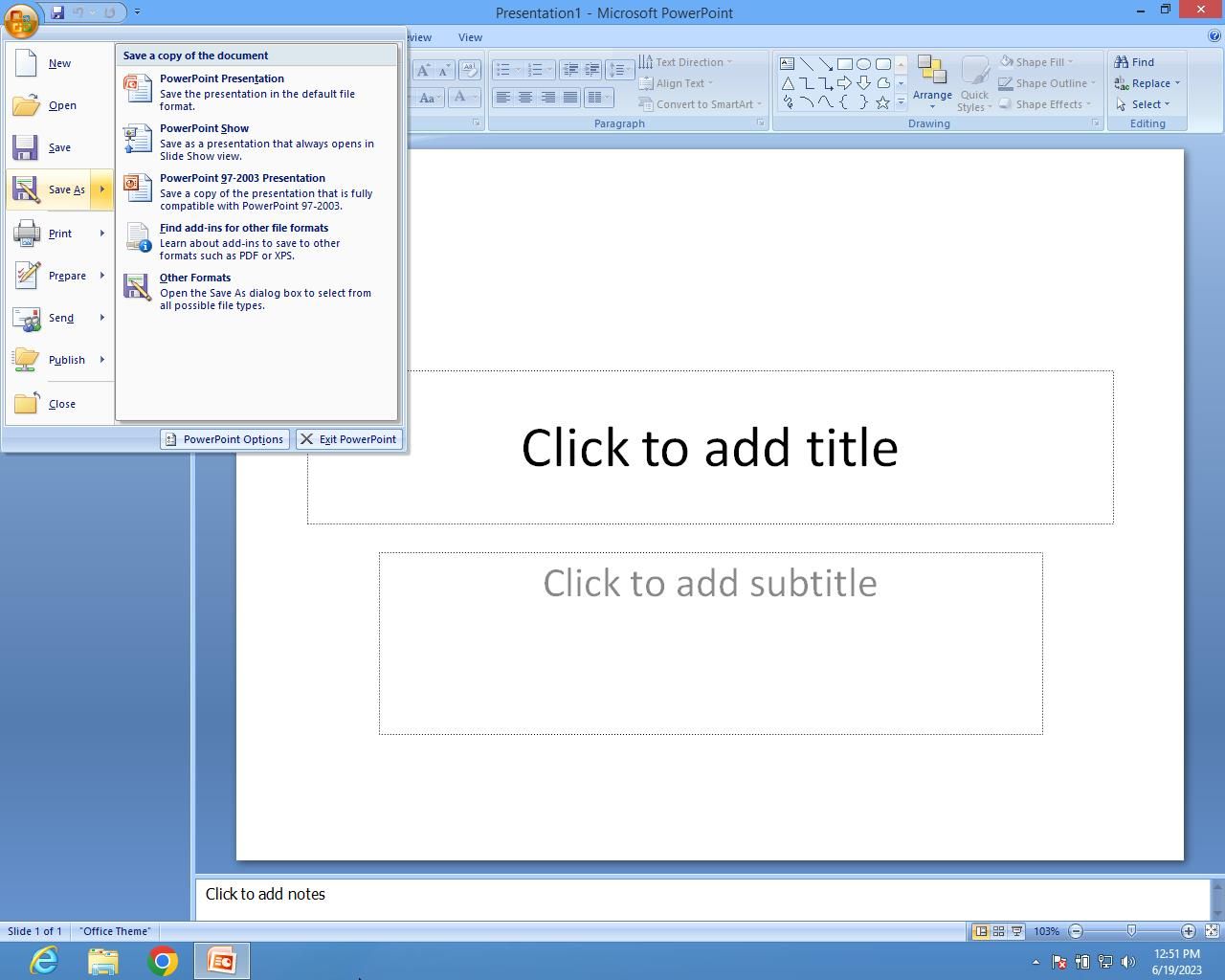Click the Office Button orb

pyautogui.click(x=21, y=17)
